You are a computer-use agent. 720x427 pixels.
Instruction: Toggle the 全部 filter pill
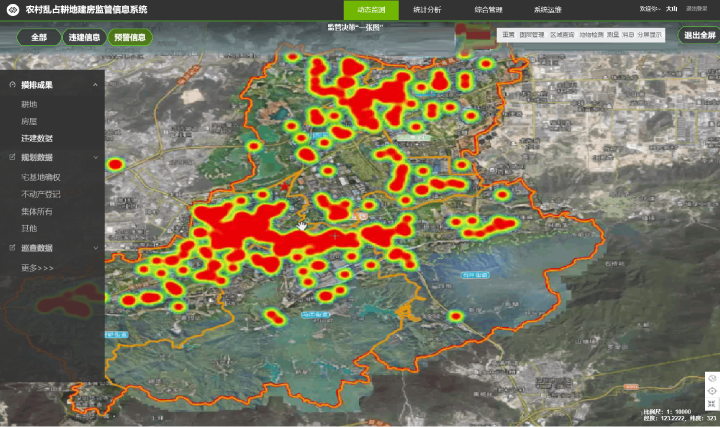39,37
